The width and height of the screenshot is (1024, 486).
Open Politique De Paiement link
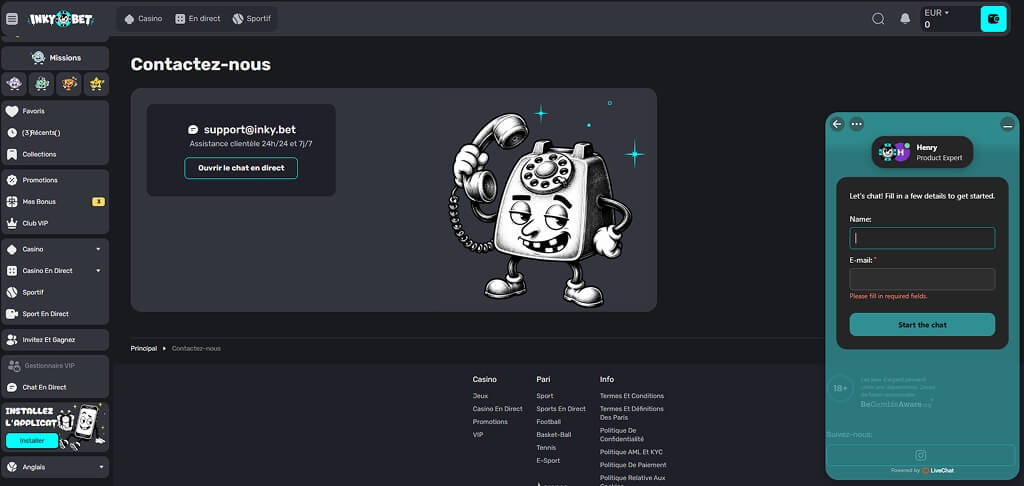click(633, 465)
